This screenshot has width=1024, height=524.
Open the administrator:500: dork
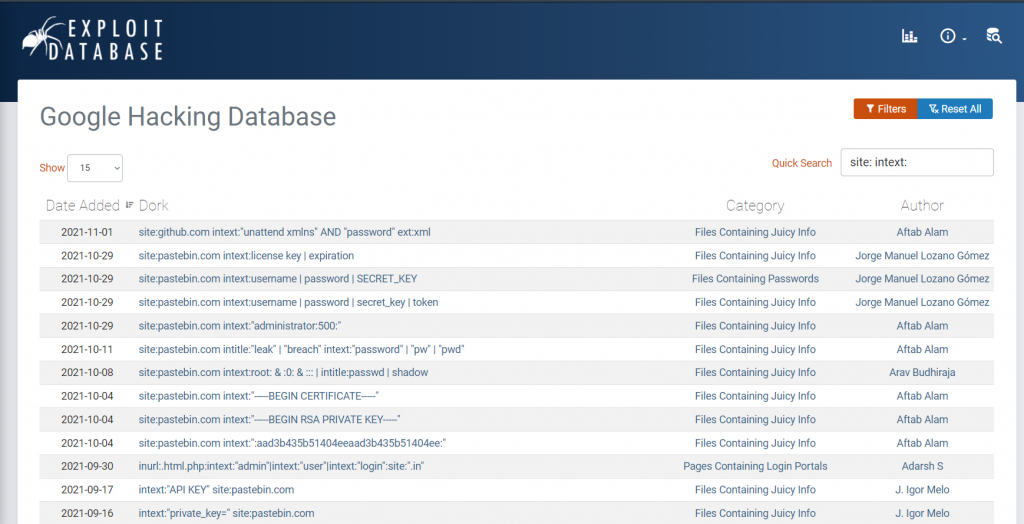click(240, 325)
